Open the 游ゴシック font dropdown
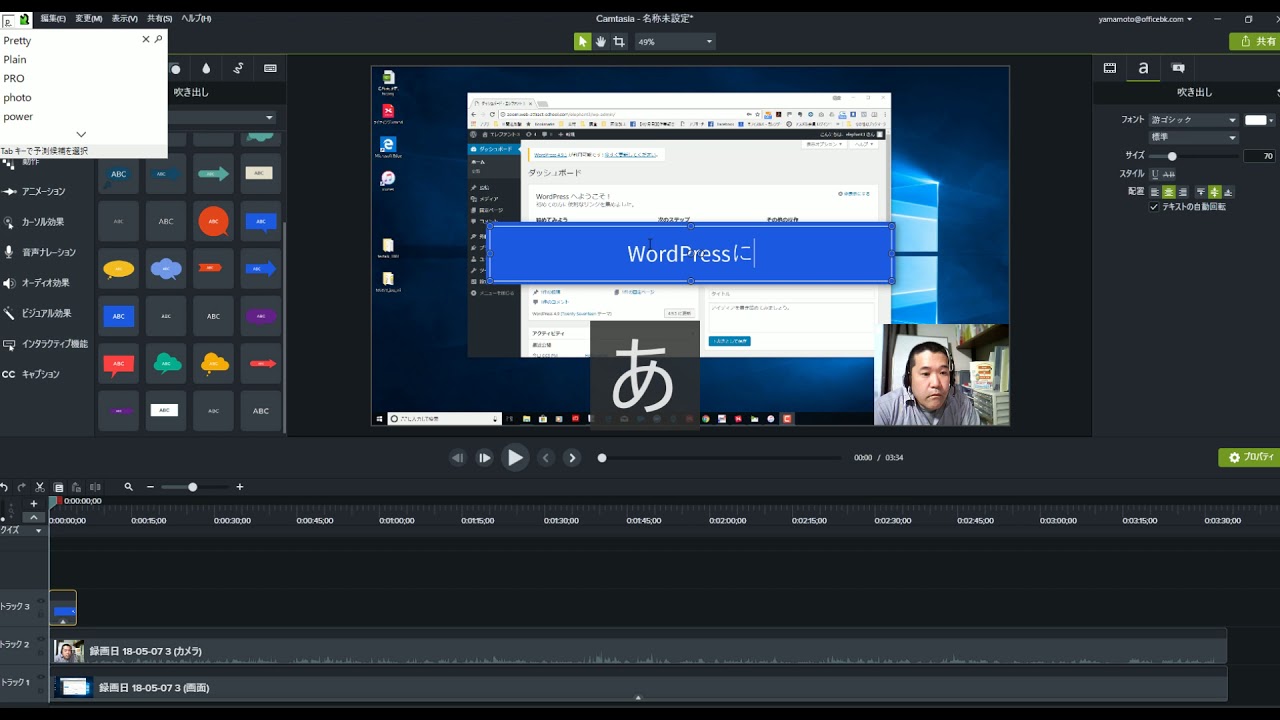 1193,120
